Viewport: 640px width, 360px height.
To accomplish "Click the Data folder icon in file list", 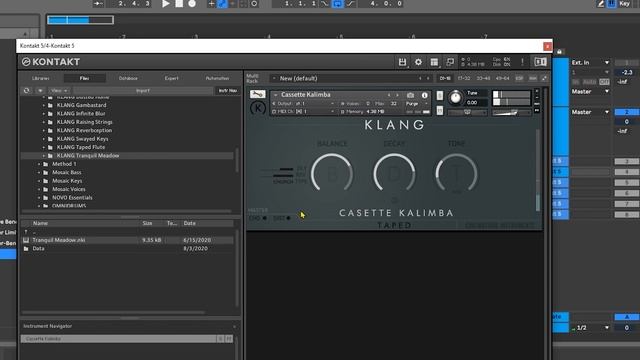I will coord(26,249).
